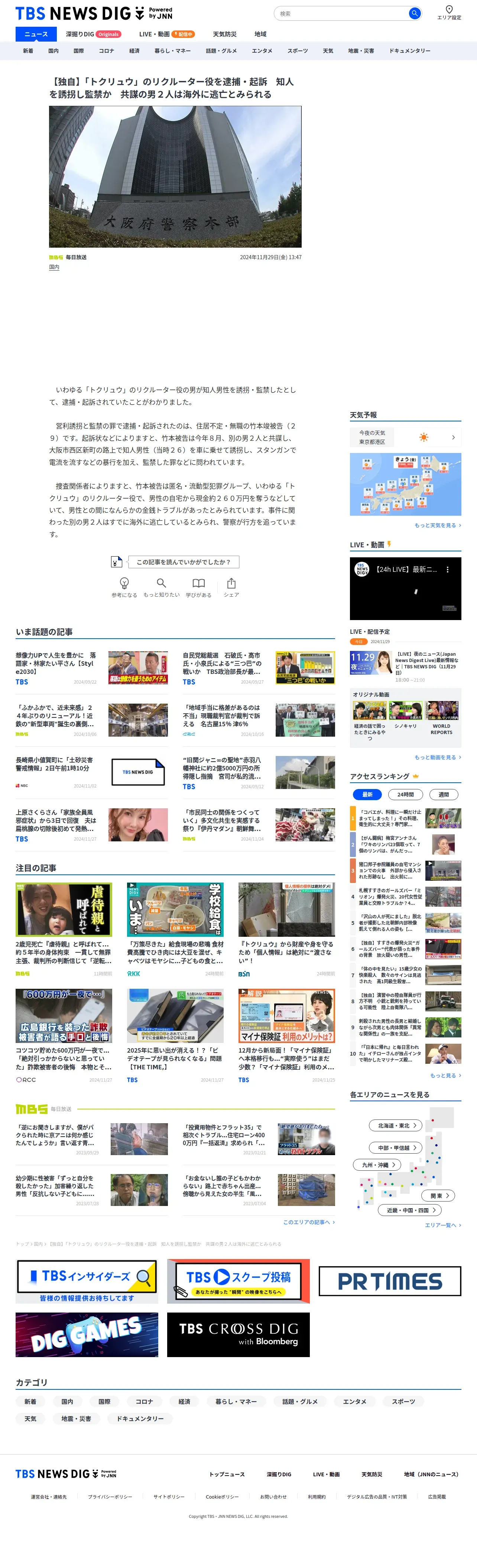Play the 24h LIVE video in the sidebar
Screen dimensions: 477x1568
(x=405, y=589)
